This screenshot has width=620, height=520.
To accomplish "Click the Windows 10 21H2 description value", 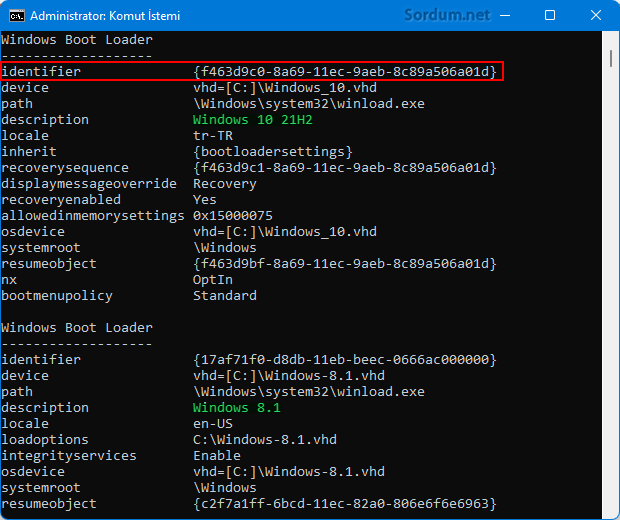I will pyautogui.click(x=253, y=119).
